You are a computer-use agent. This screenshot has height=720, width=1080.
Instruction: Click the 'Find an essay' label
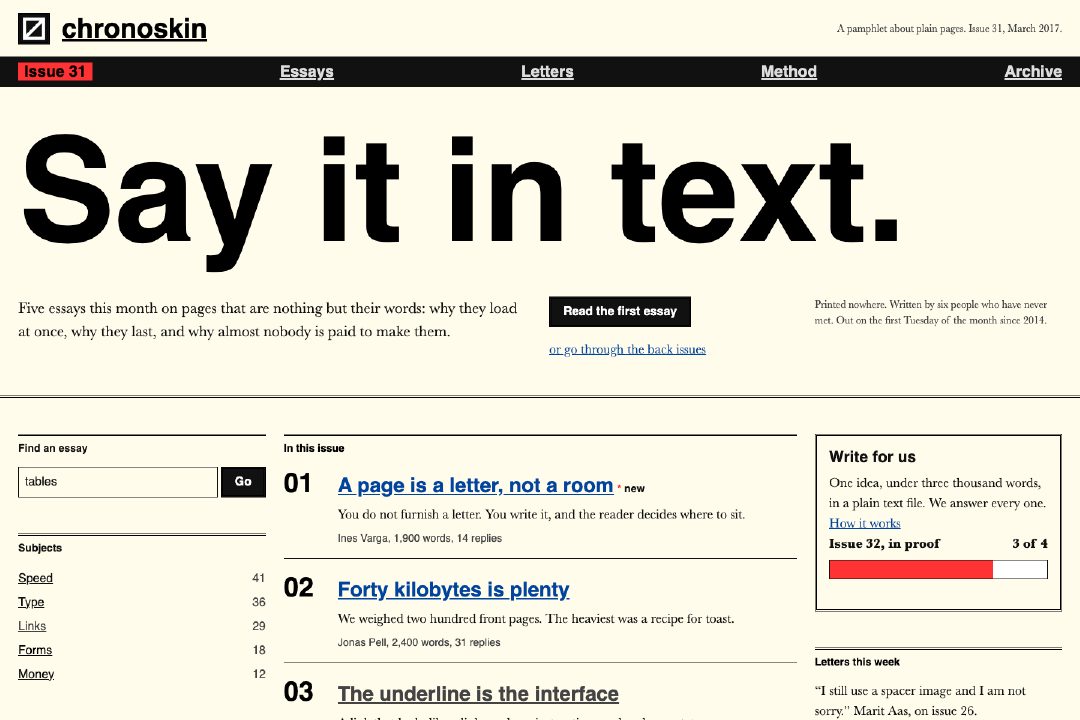(52, 449)
